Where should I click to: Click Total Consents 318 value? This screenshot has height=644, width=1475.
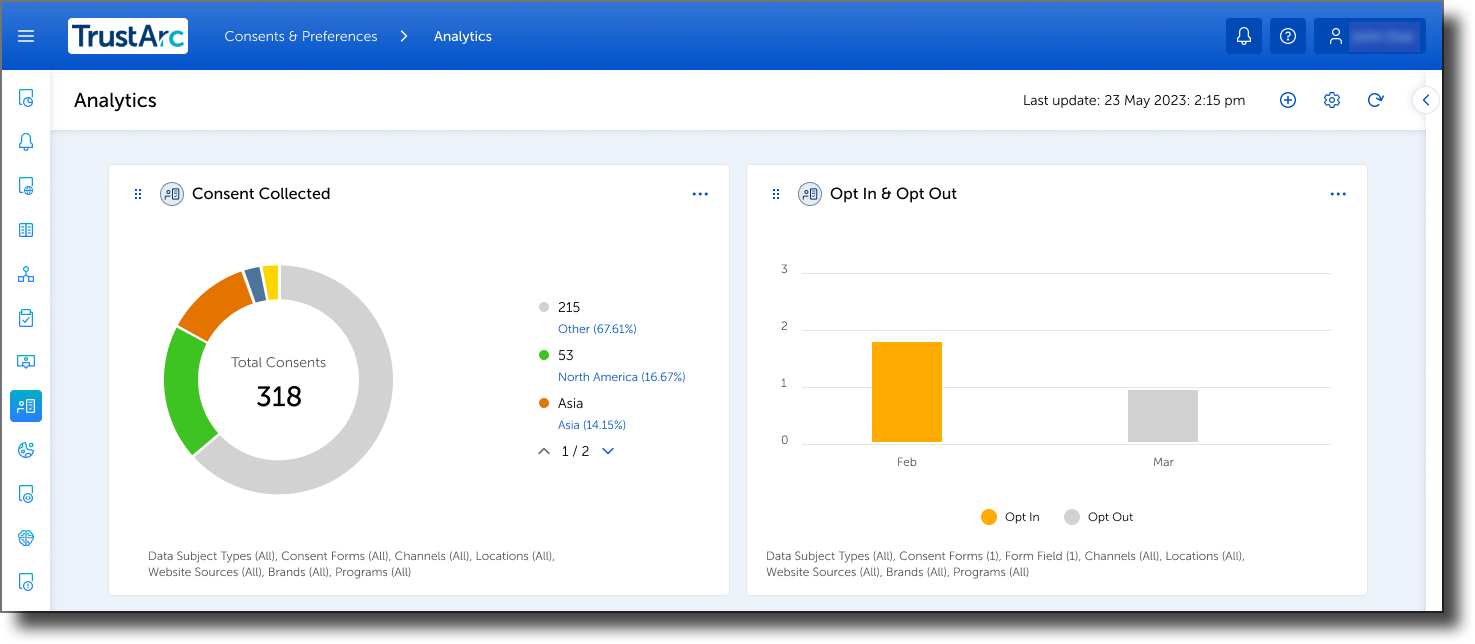[x=279, y=397]
